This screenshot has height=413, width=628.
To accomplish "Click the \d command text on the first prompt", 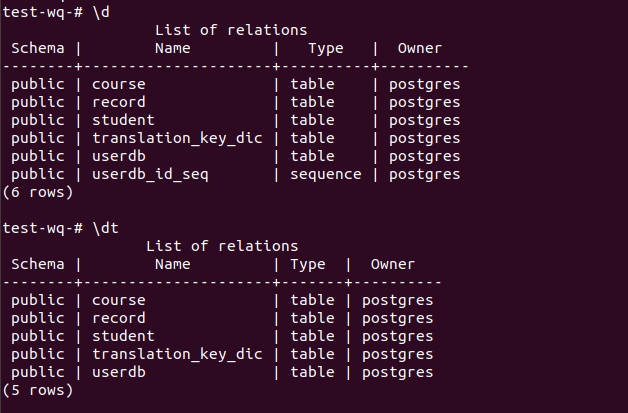I will tap(101, 12).
